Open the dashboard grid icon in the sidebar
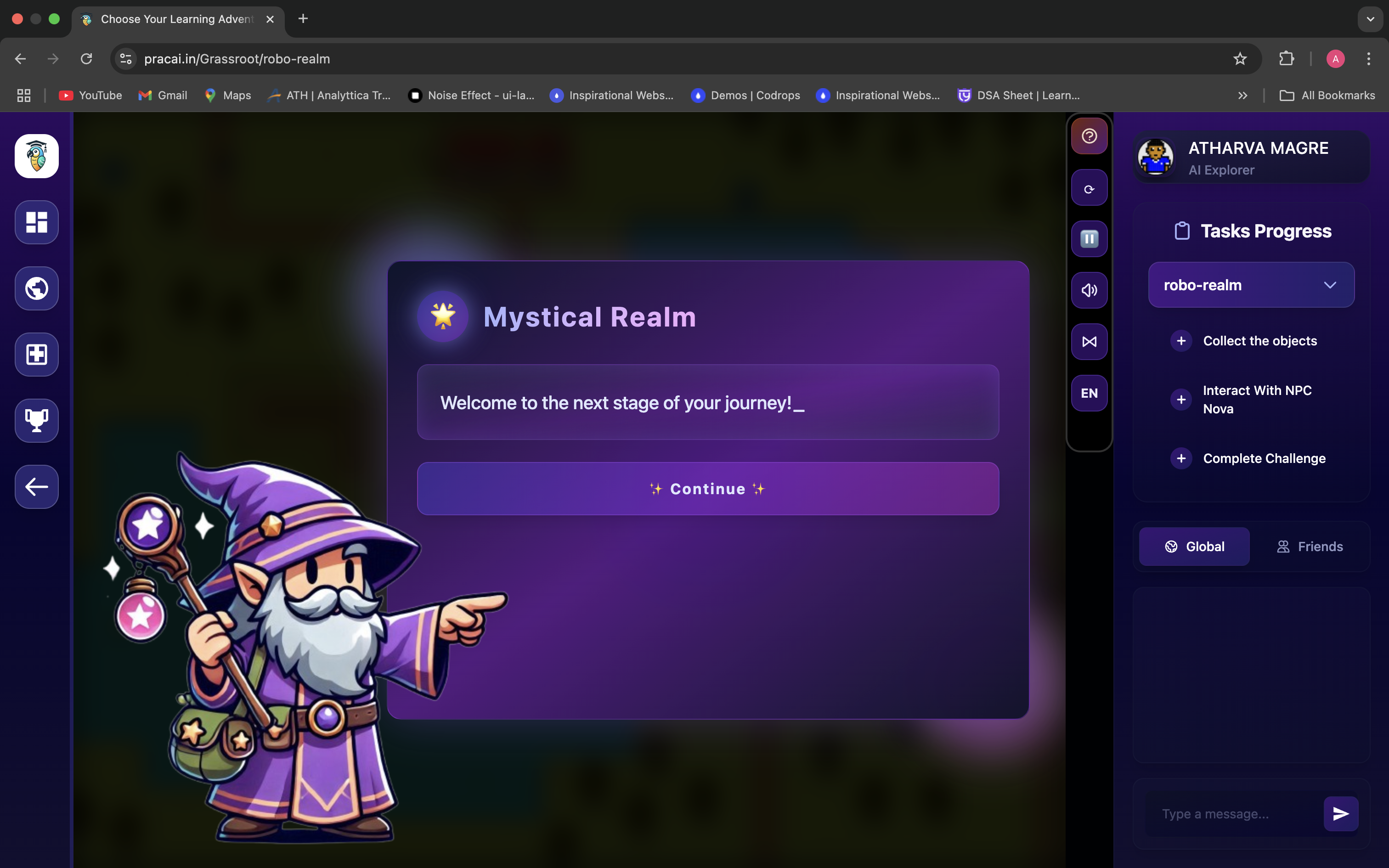Viewport: 1389px width, 868px height. [36, 222]
